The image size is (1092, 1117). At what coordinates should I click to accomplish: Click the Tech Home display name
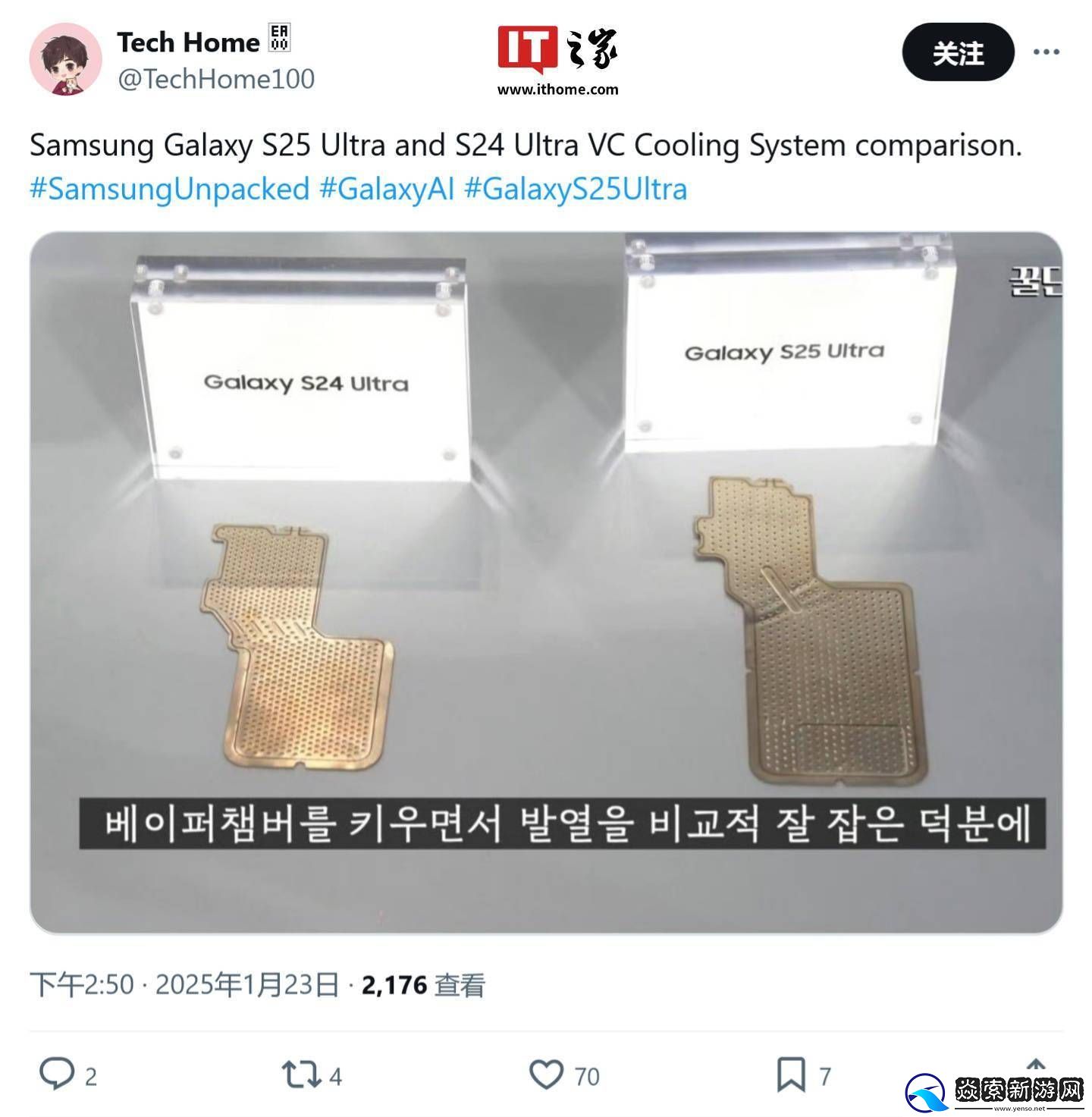coord(188,42)
